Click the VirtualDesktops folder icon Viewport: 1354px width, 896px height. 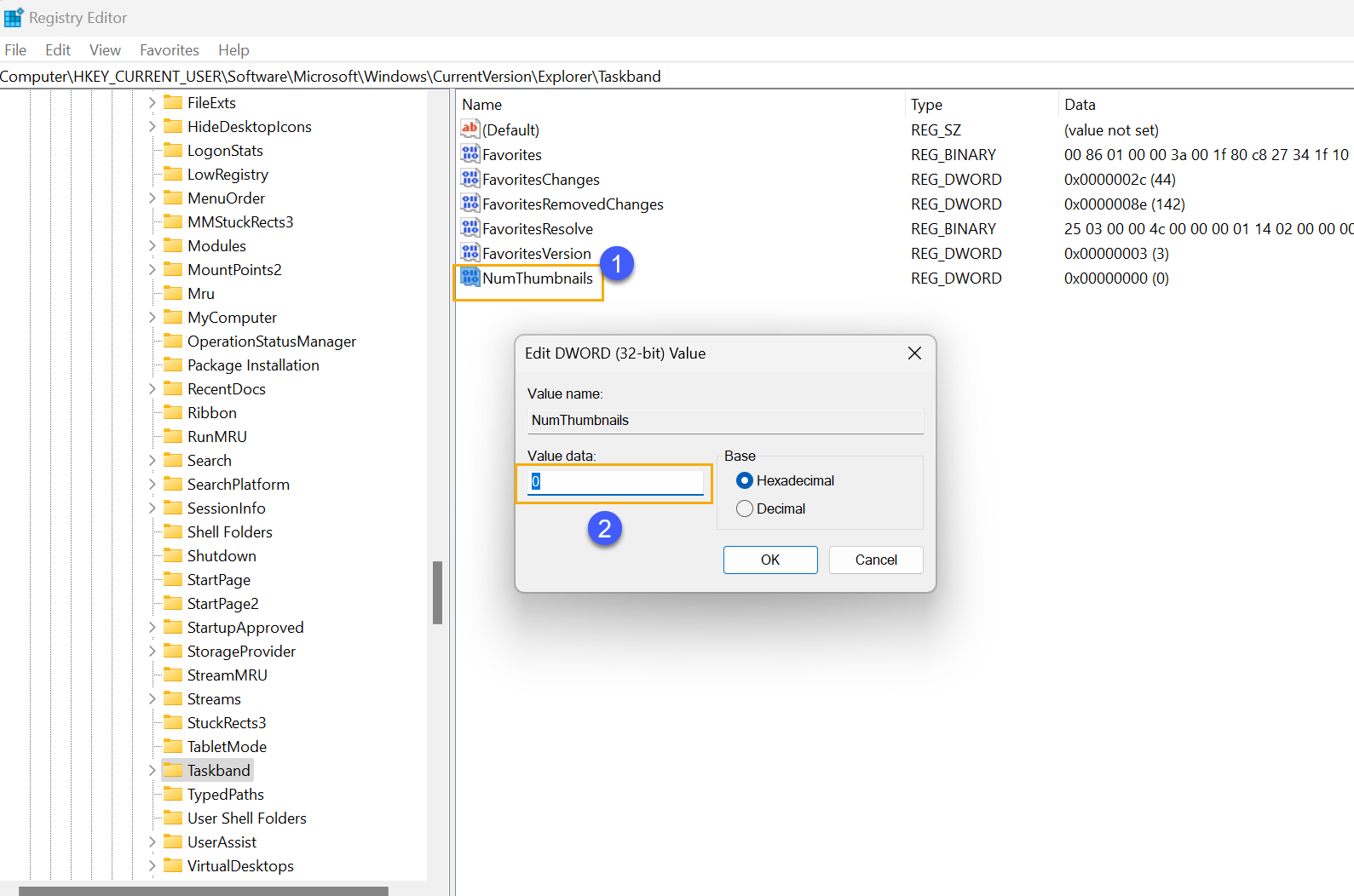[x=173, y=865]
